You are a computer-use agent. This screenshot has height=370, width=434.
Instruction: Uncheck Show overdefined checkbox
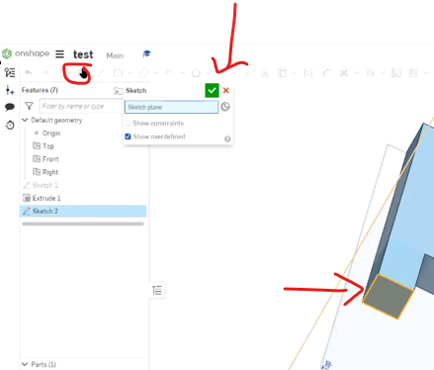click(128, 137)
